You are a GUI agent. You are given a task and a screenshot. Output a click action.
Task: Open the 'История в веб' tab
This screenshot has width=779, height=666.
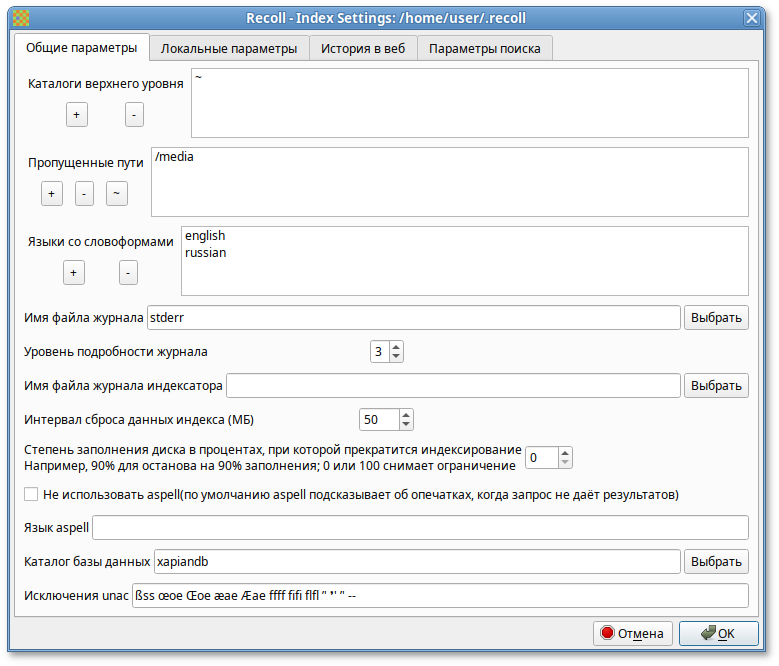point(363,49)
